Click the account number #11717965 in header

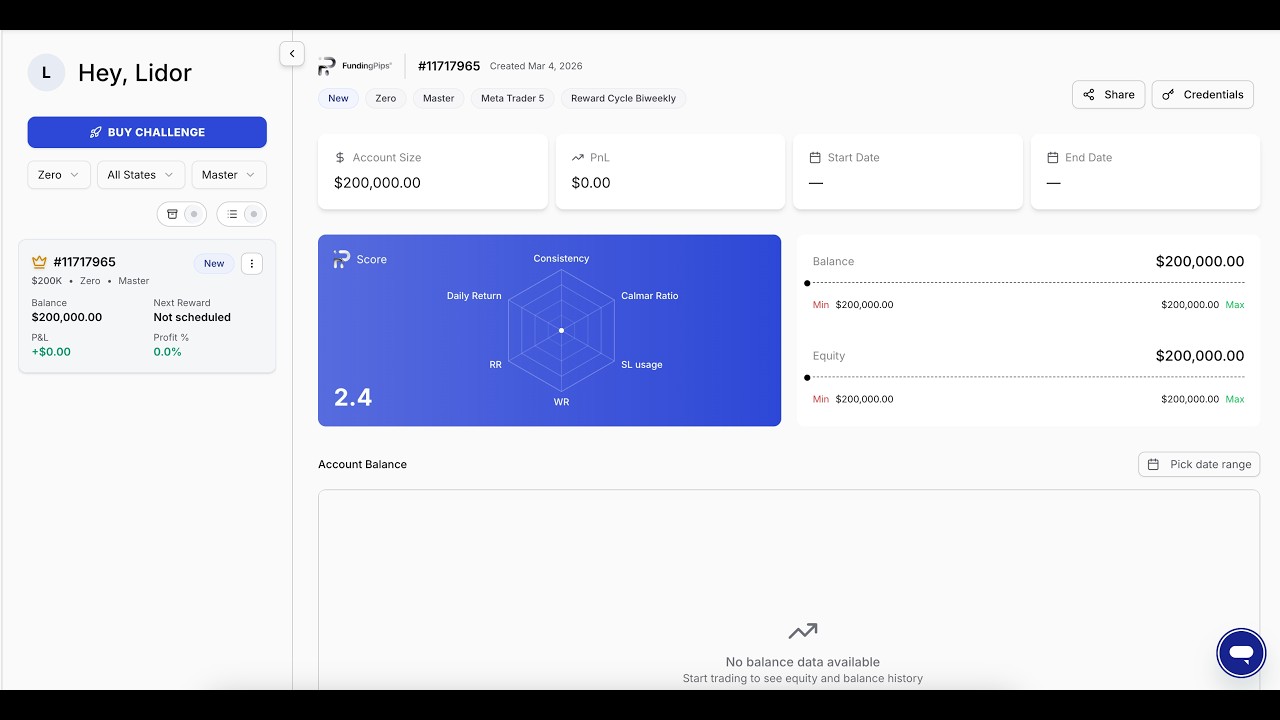tap(449, 66)
